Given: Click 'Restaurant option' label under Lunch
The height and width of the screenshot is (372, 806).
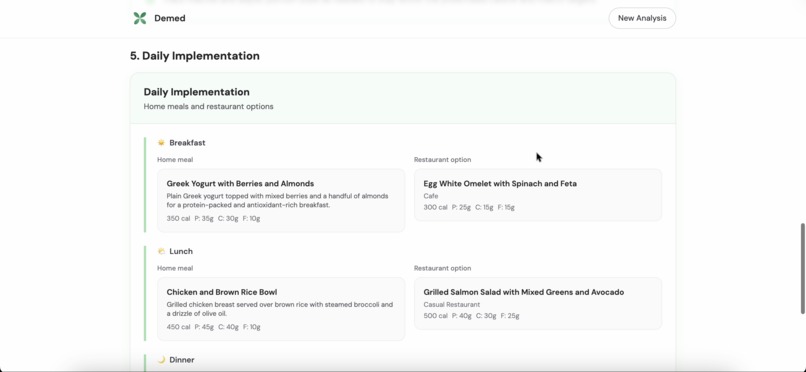Looking at the screenshot, I should pyautogui.click(x=443, y=268).
